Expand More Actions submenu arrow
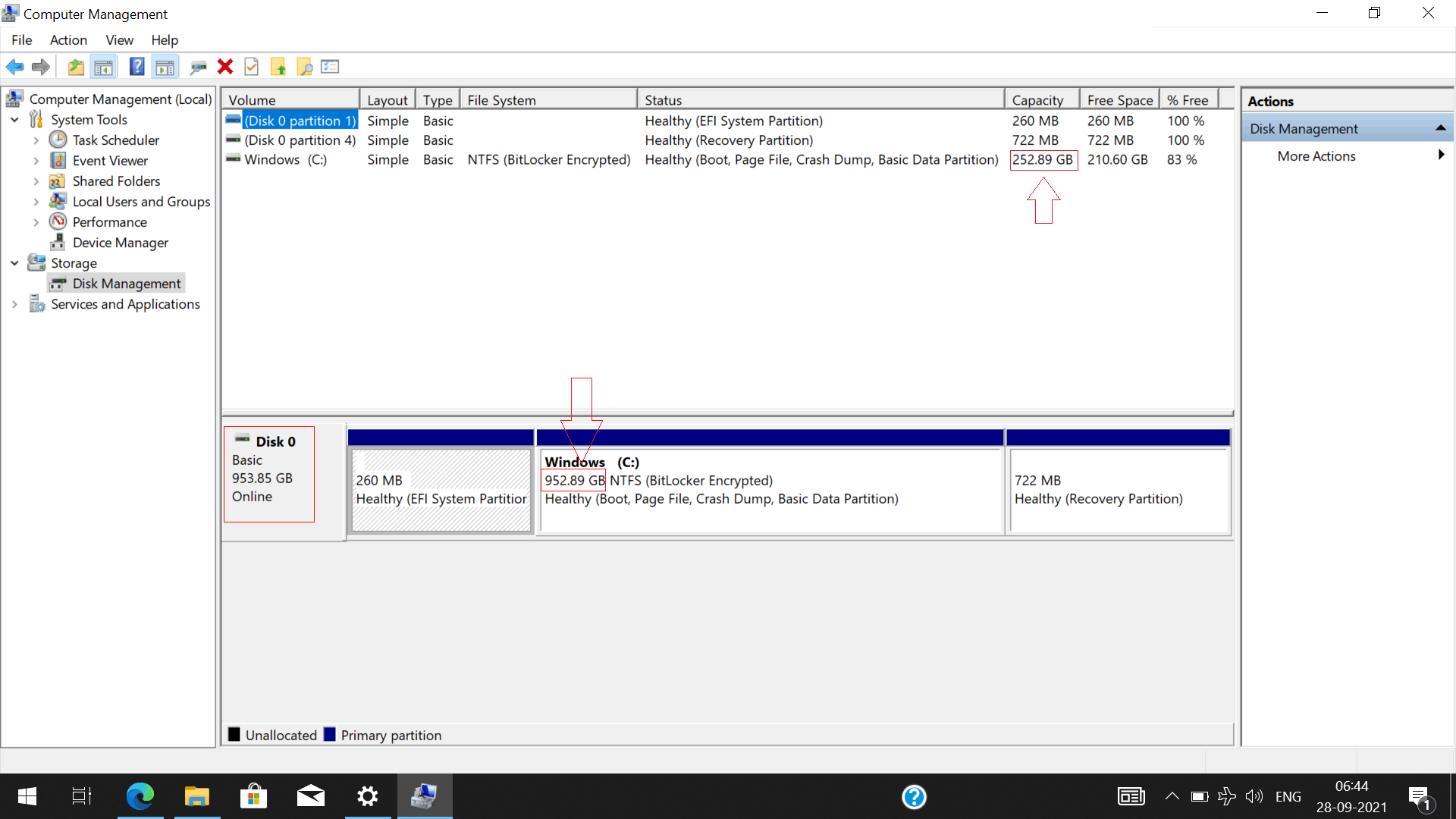The width and height of the screenshot is (1456, 819). tap(1441, 155)
